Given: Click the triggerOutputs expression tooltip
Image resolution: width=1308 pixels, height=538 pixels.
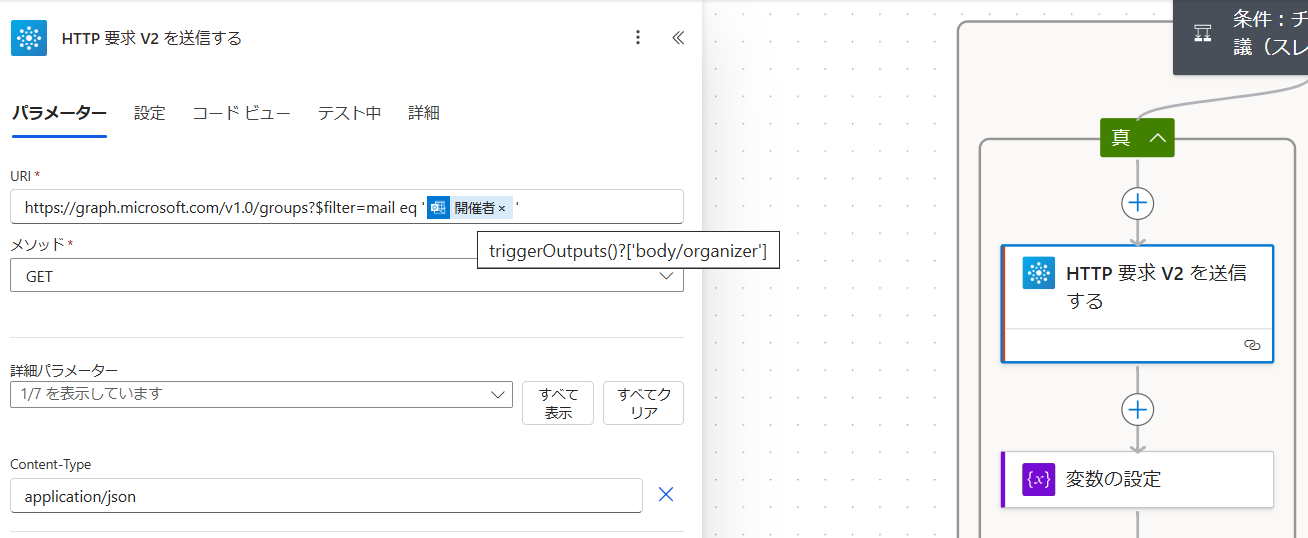Looking at the screenshot, I should click(628, 251).
